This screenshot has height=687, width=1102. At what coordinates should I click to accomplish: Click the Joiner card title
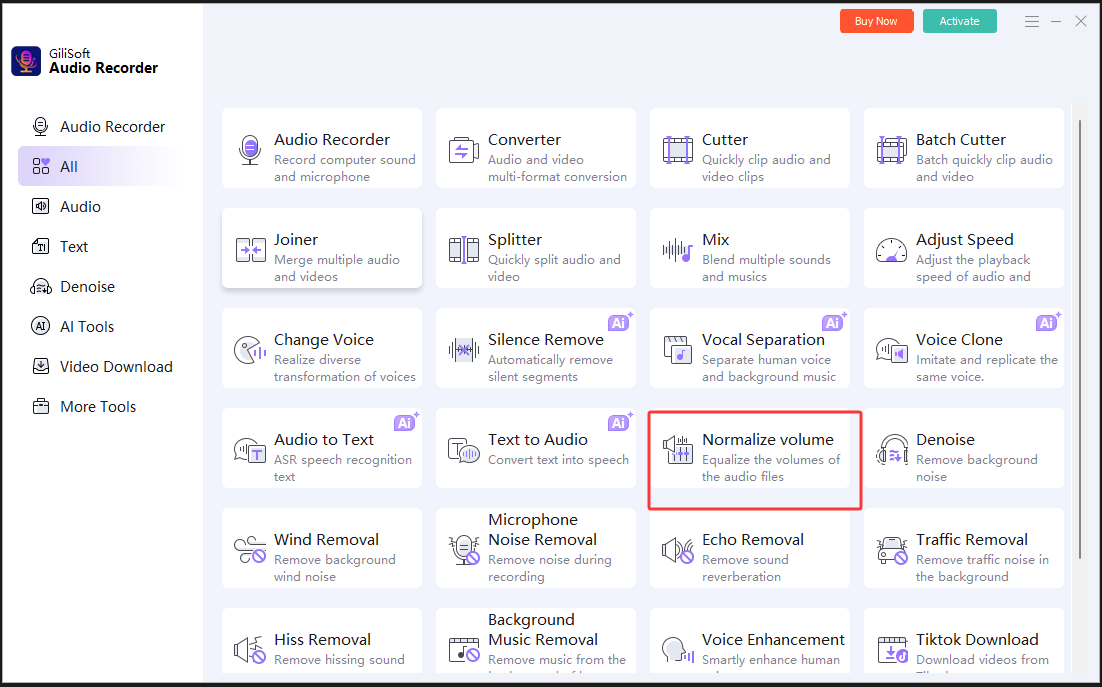(296, 240)
